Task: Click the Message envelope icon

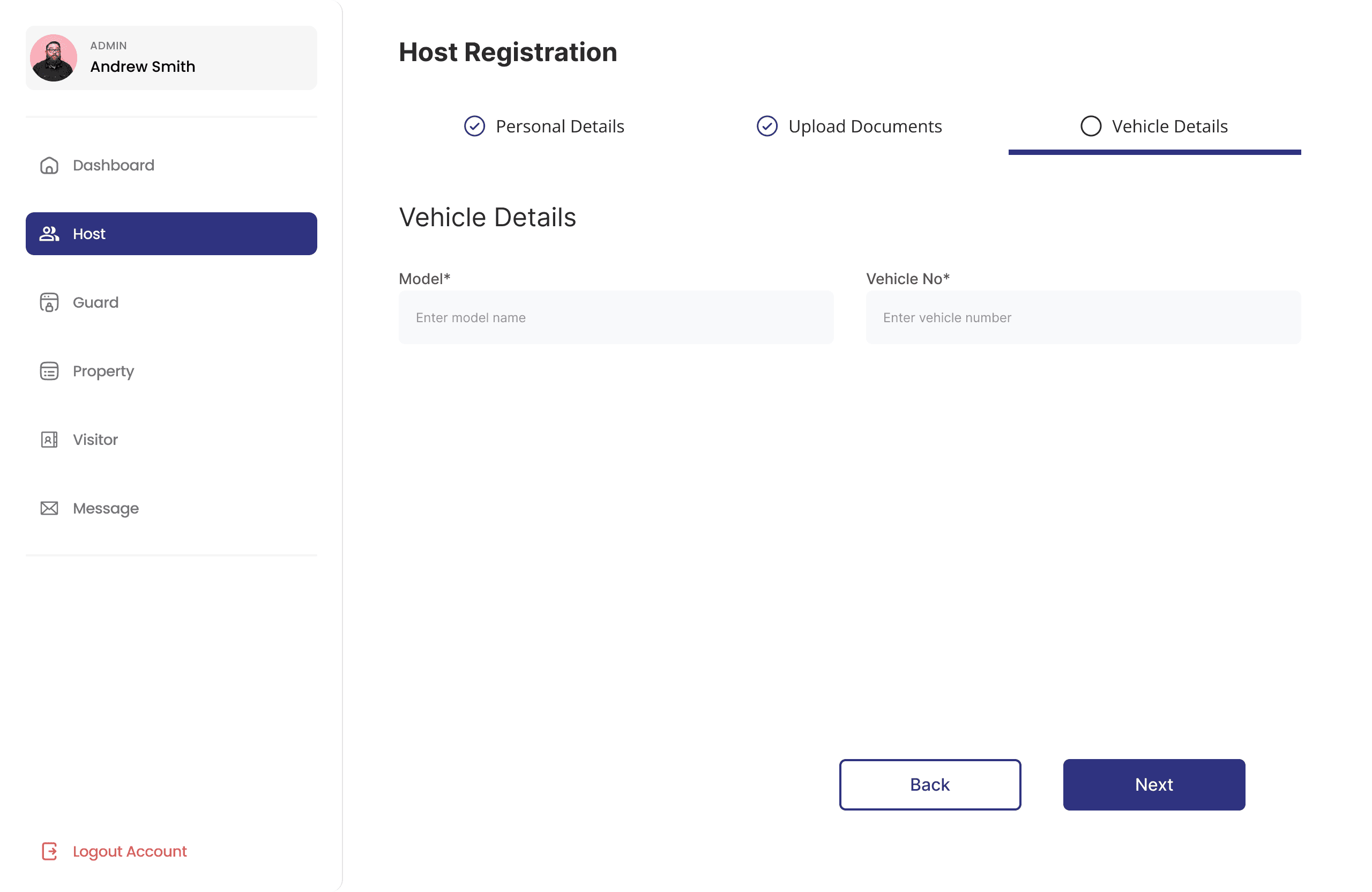Action: click(49, 508)
